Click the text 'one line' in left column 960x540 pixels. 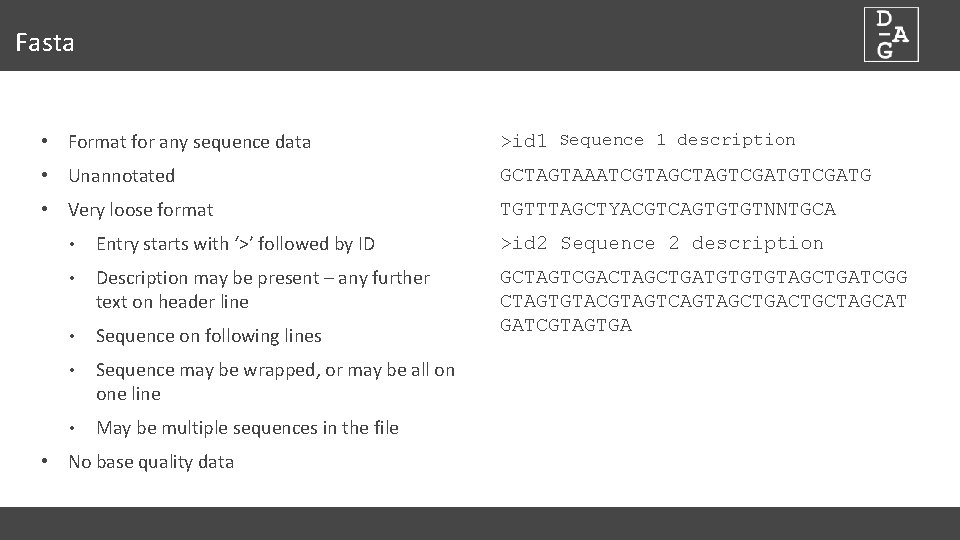coord(128,394)
